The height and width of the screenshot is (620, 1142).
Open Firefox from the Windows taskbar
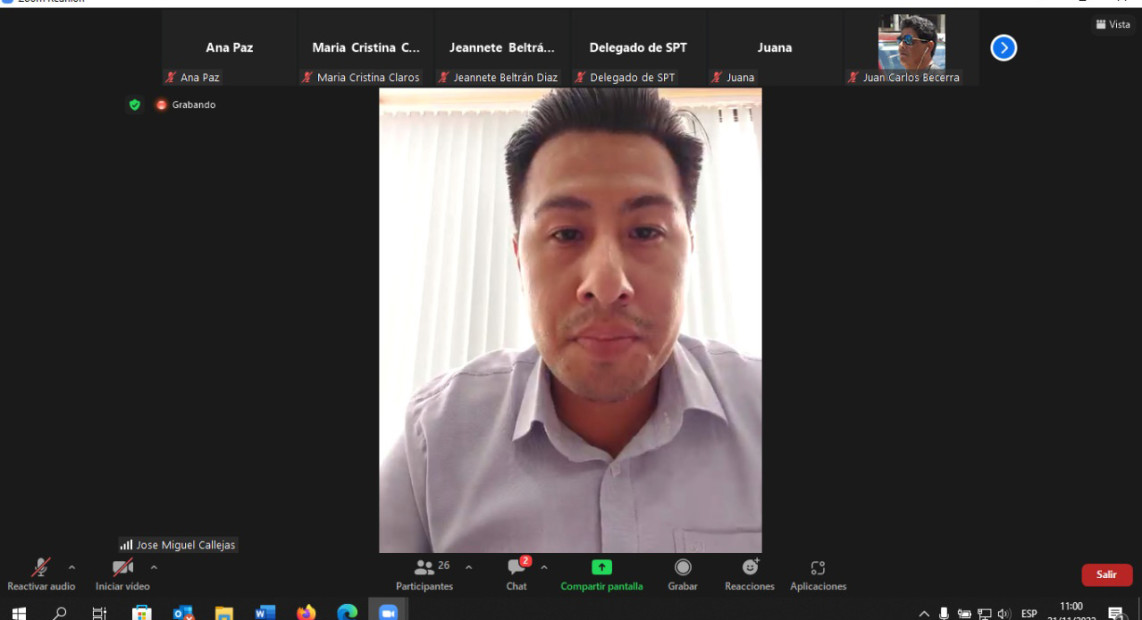(306, 612)
